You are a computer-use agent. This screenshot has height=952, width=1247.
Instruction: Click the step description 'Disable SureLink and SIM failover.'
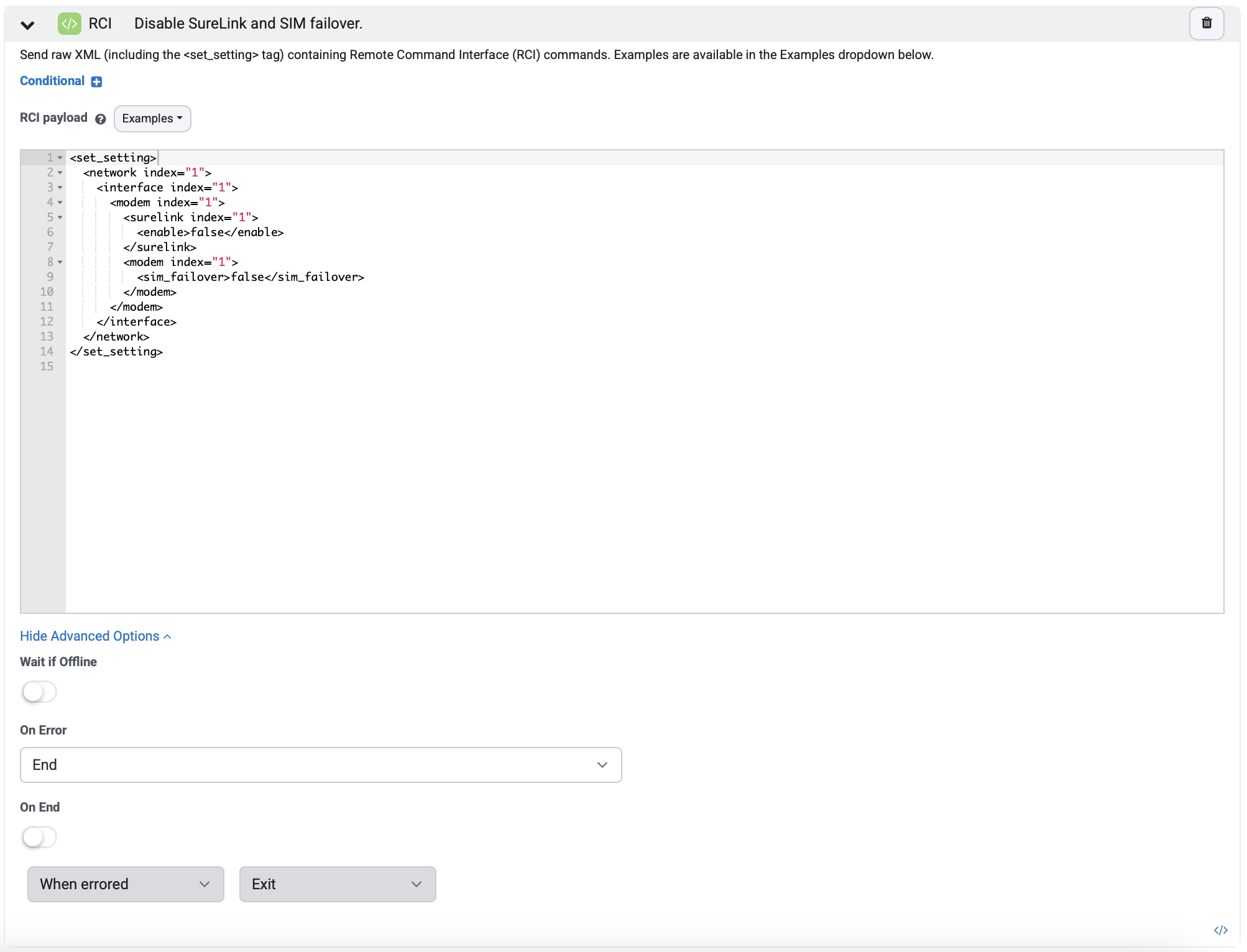tap(248, 24)
